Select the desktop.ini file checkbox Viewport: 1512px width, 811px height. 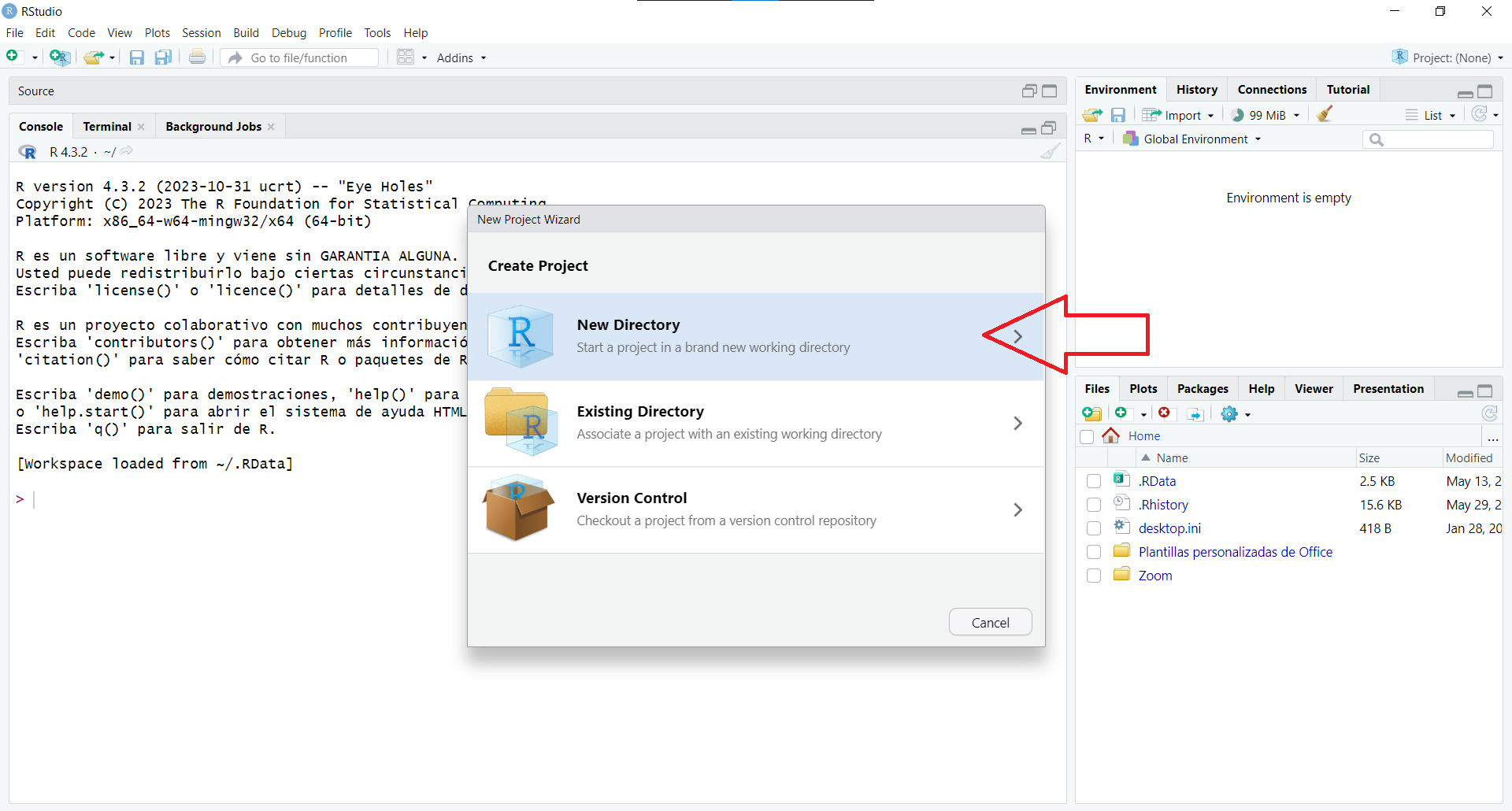coord(1093,528)
